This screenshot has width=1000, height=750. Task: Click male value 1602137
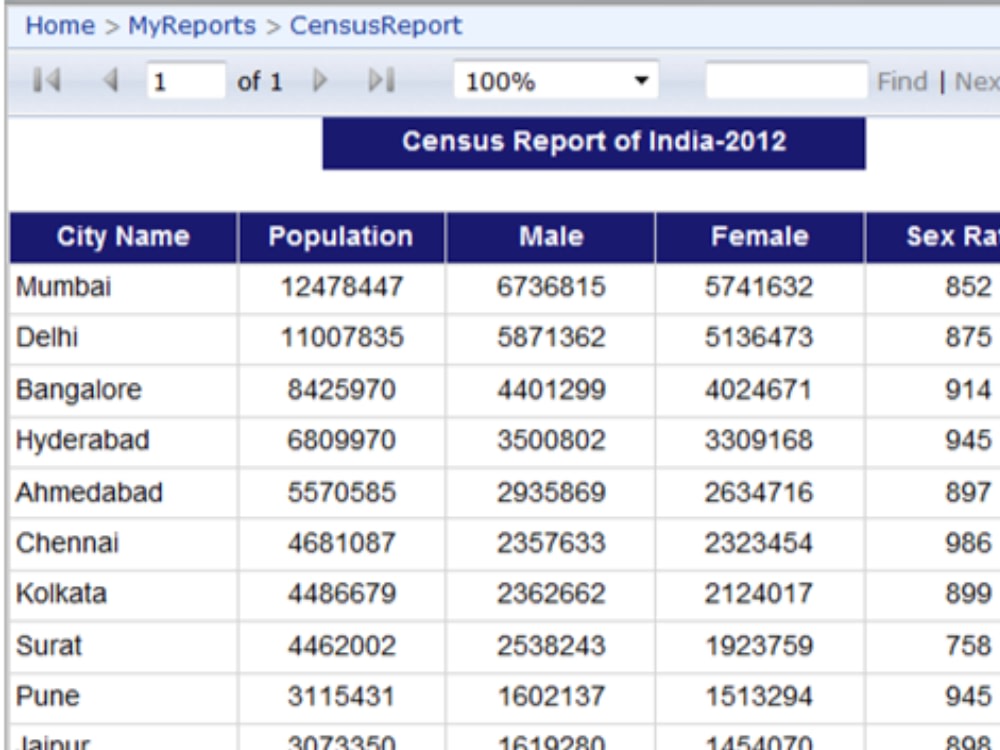551,696
